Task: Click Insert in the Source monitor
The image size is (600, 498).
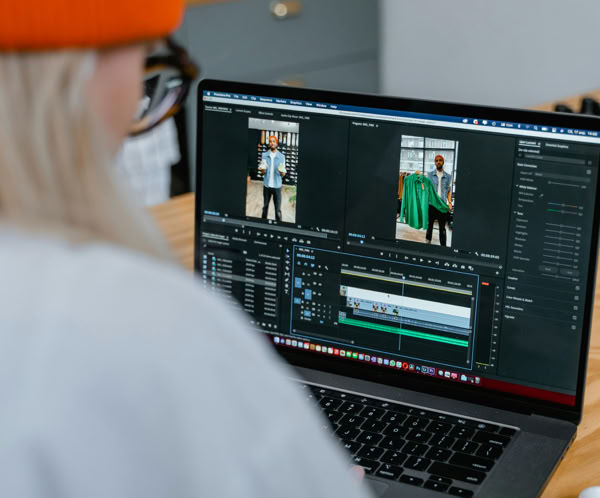Action: pos(294,240)
